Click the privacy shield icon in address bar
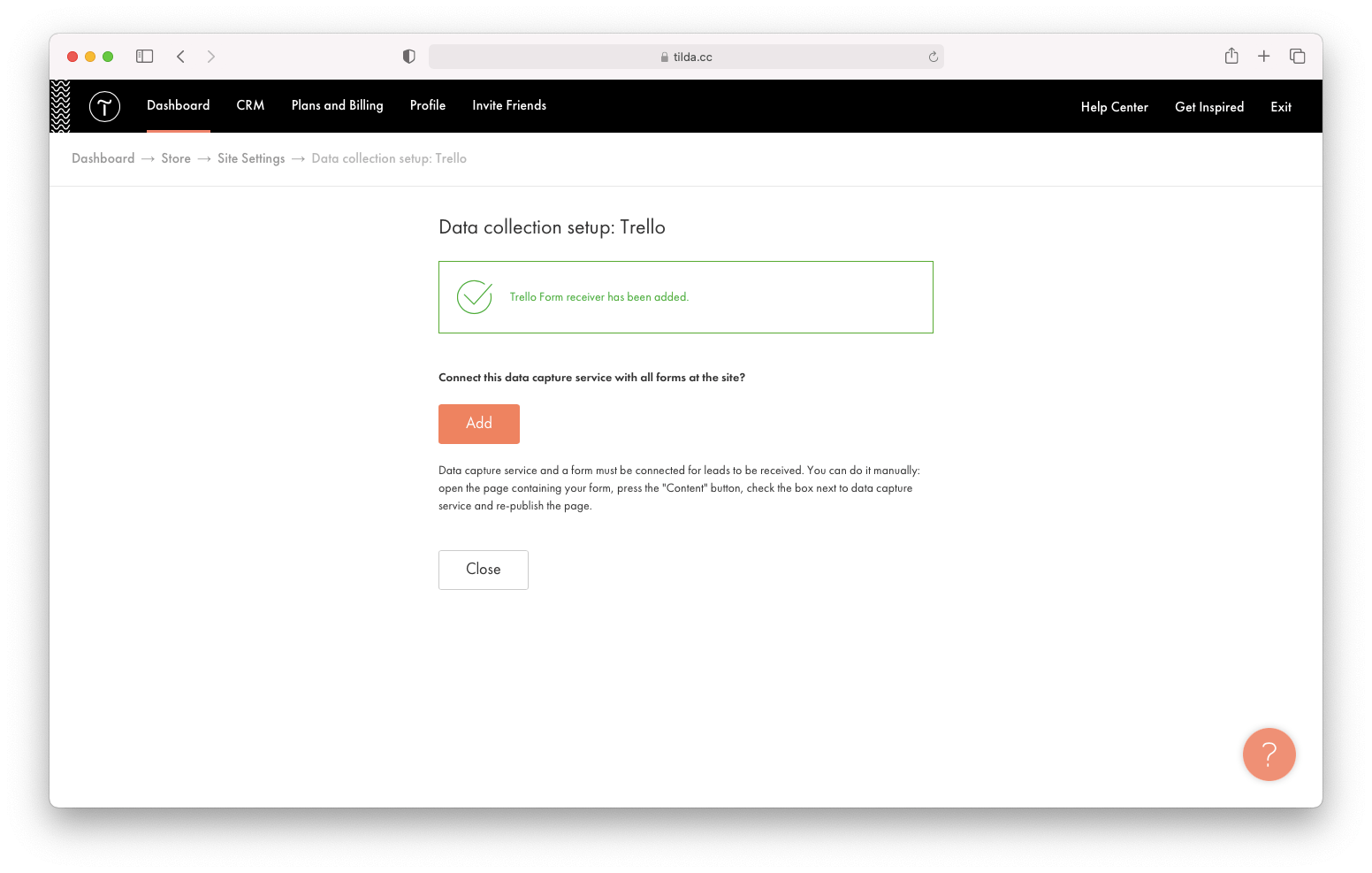 (x=408, y=56)
